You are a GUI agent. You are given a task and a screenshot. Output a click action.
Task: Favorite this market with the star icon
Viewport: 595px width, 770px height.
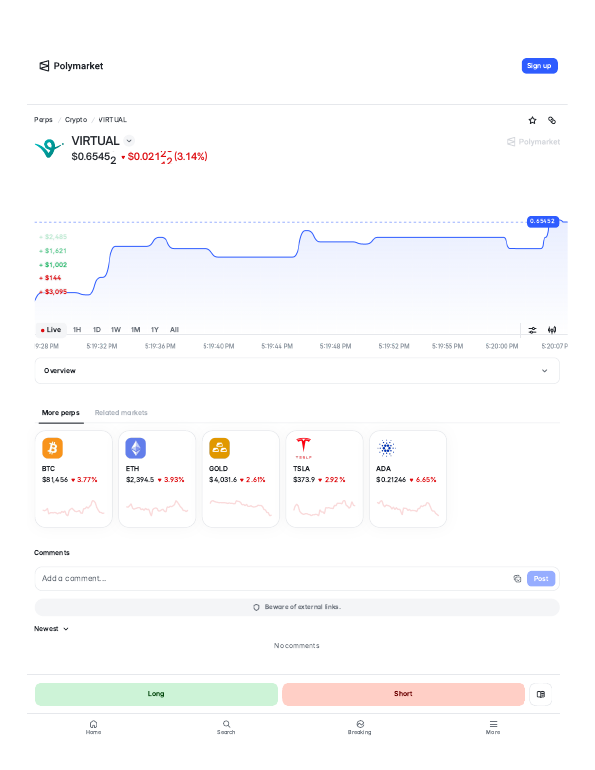(532, 120)
